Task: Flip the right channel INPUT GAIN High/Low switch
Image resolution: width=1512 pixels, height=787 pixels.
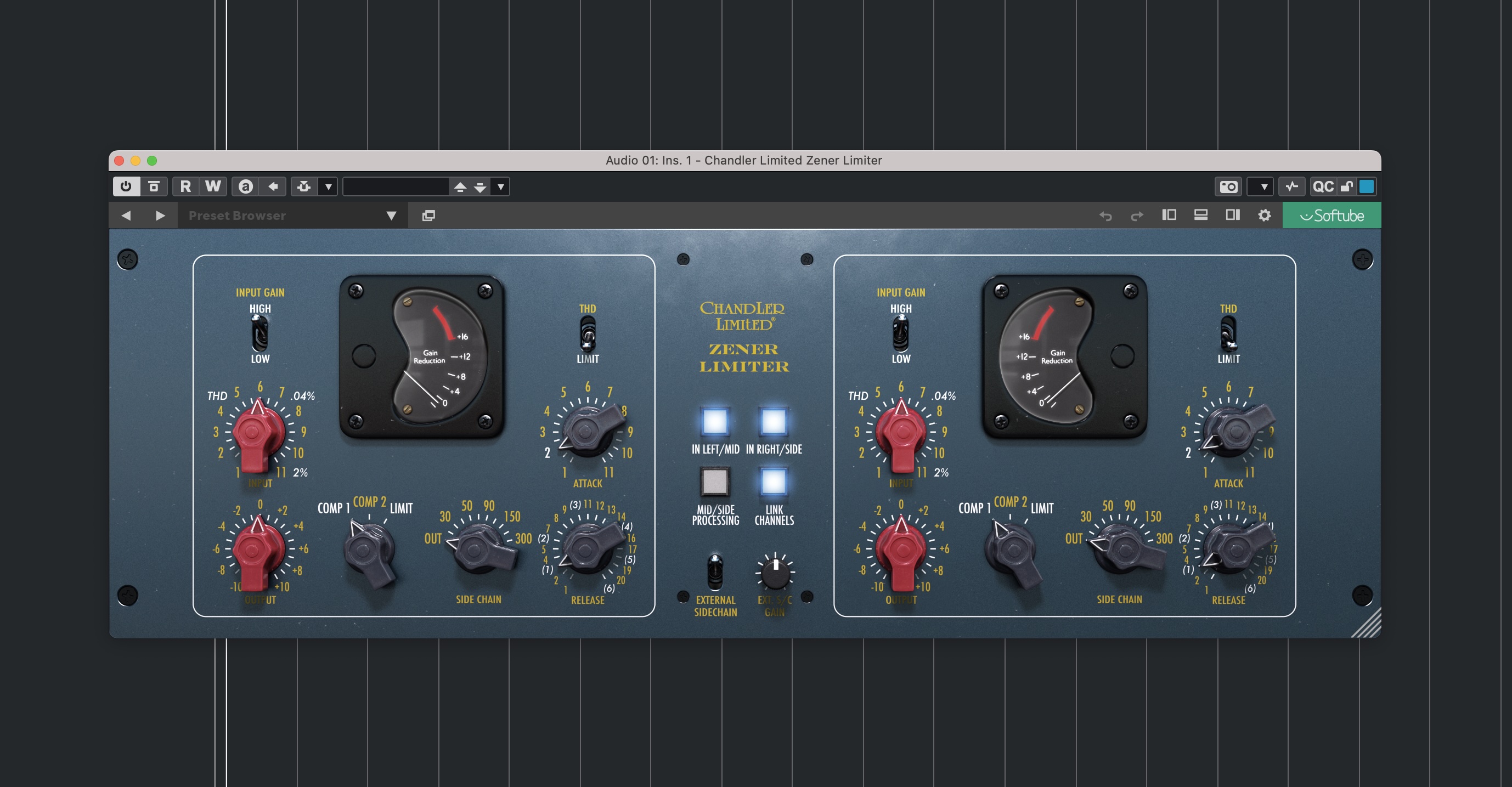Action: pos(900,333)
